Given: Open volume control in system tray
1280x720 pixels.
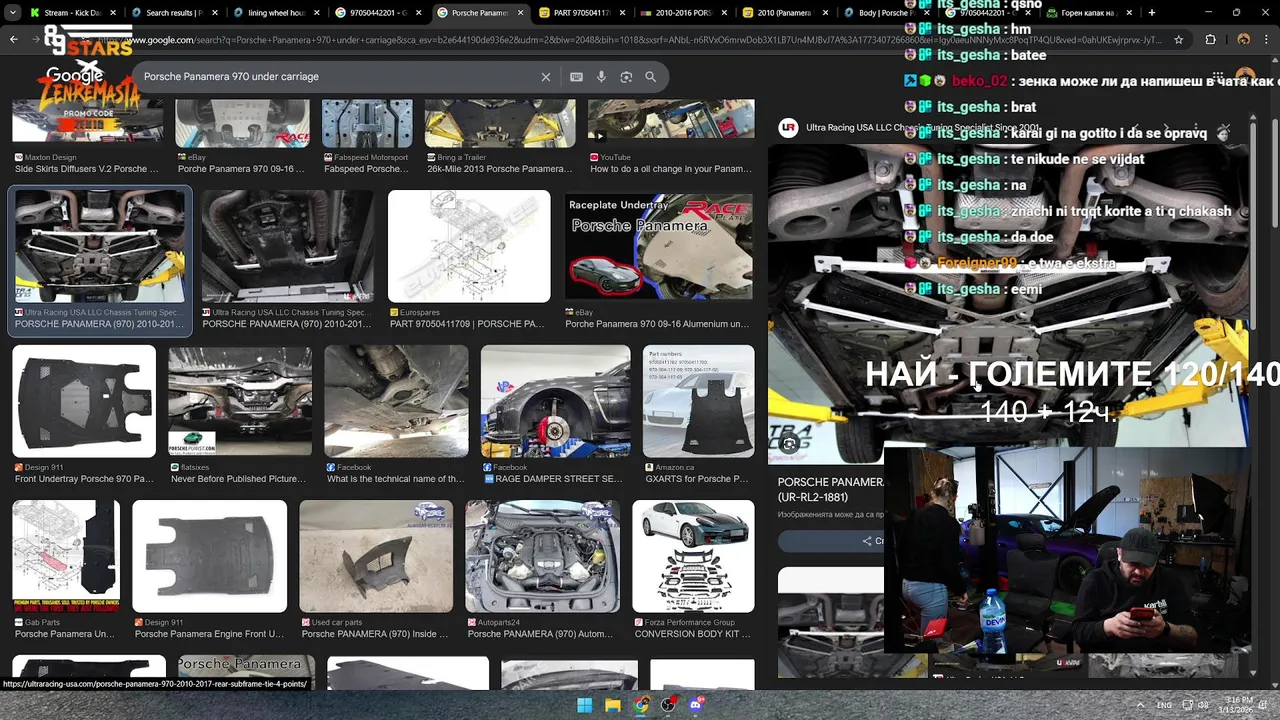Looking at the screenshot, I should point(1203,705).
